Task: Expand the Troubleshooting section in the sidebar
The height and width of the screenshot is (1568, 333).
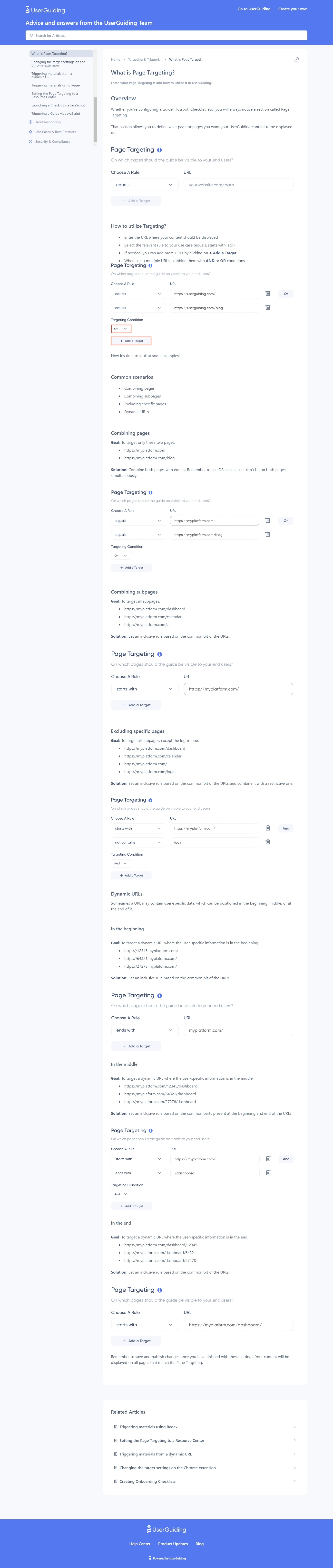Action: 48,122
